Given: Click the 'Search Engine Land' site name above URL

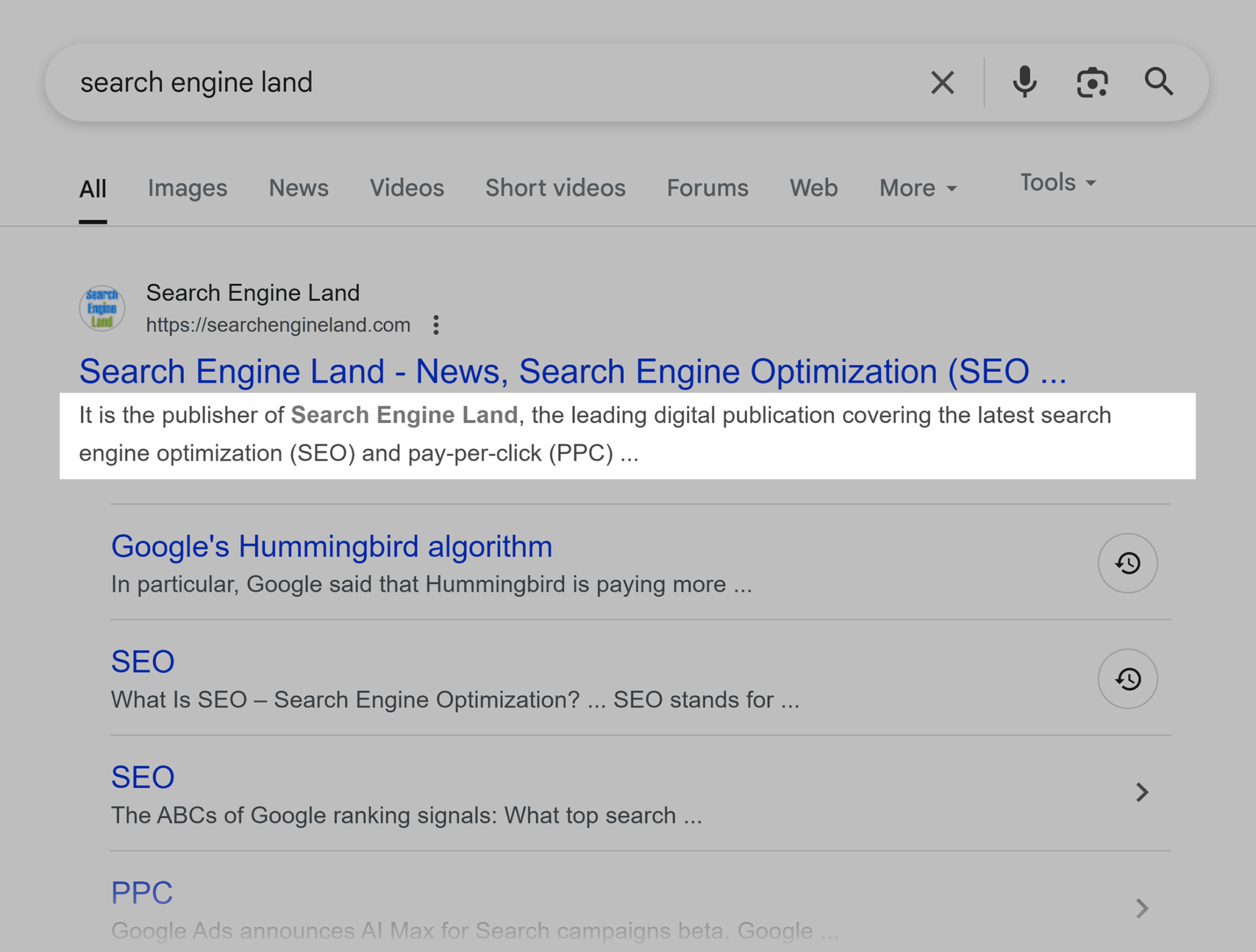Looking at the screenshot, I should (x=253, y=293).
